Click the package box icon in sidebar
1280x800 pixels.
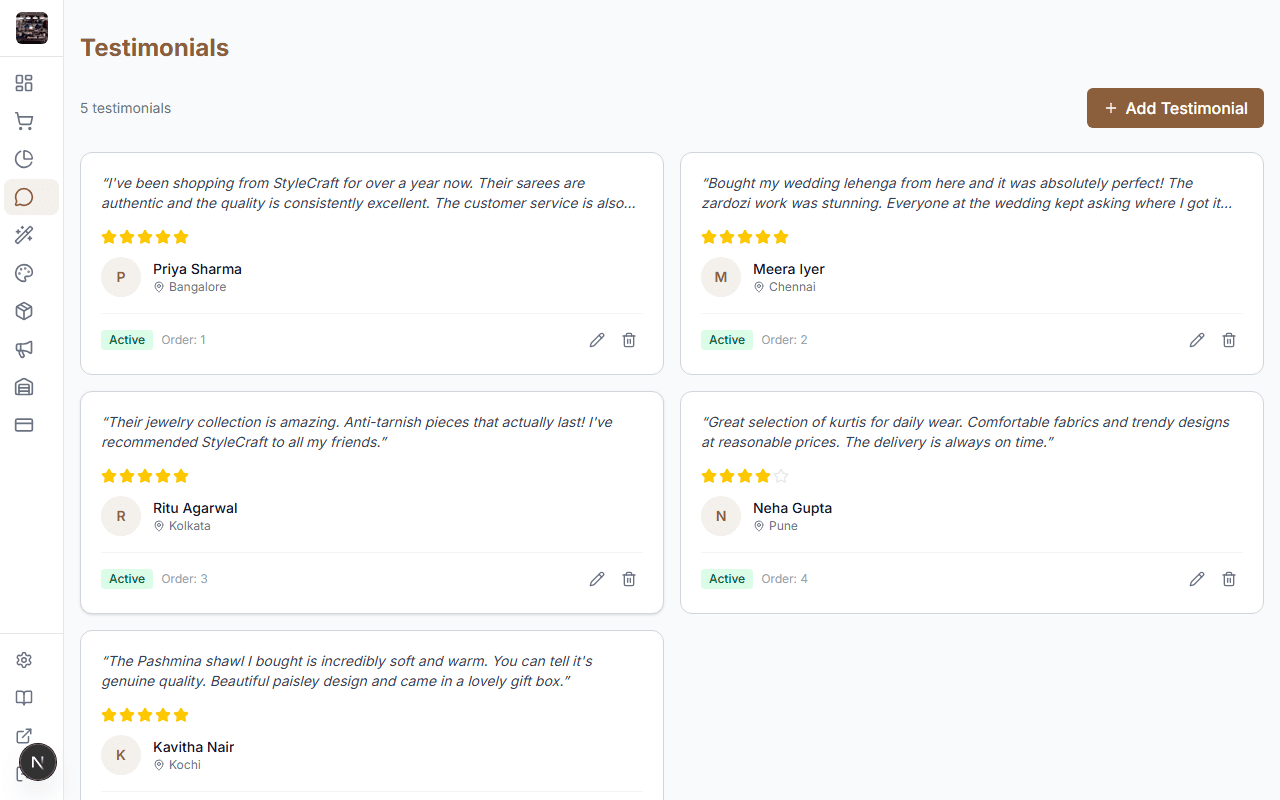24,311
